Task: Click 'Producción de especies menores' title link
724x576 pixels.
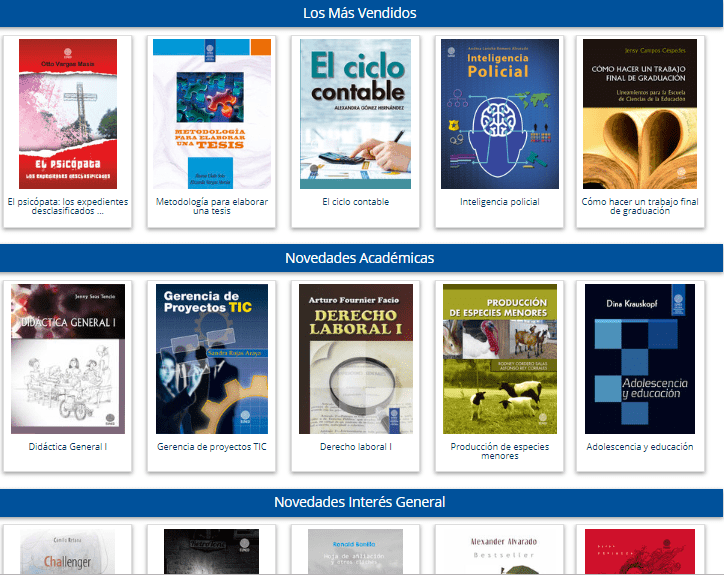Action: (500, 451)
